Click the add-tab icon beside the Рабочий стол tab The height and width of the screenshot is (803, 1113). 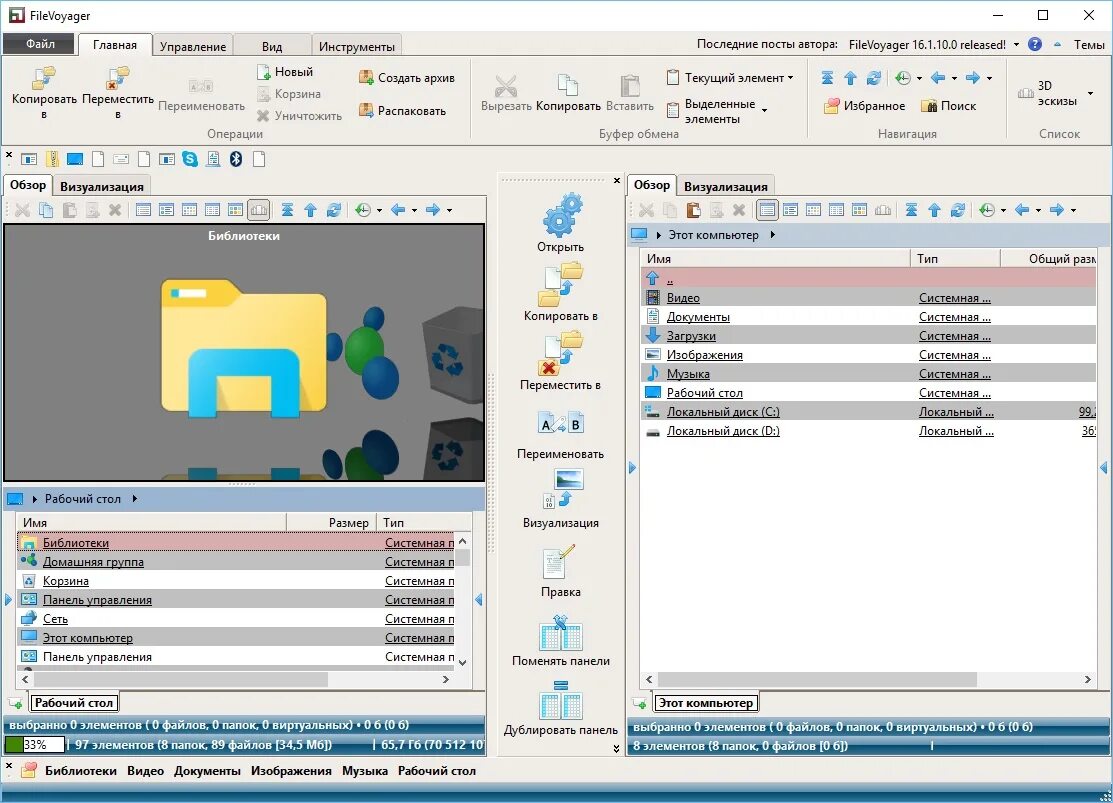tap(16, 703)
